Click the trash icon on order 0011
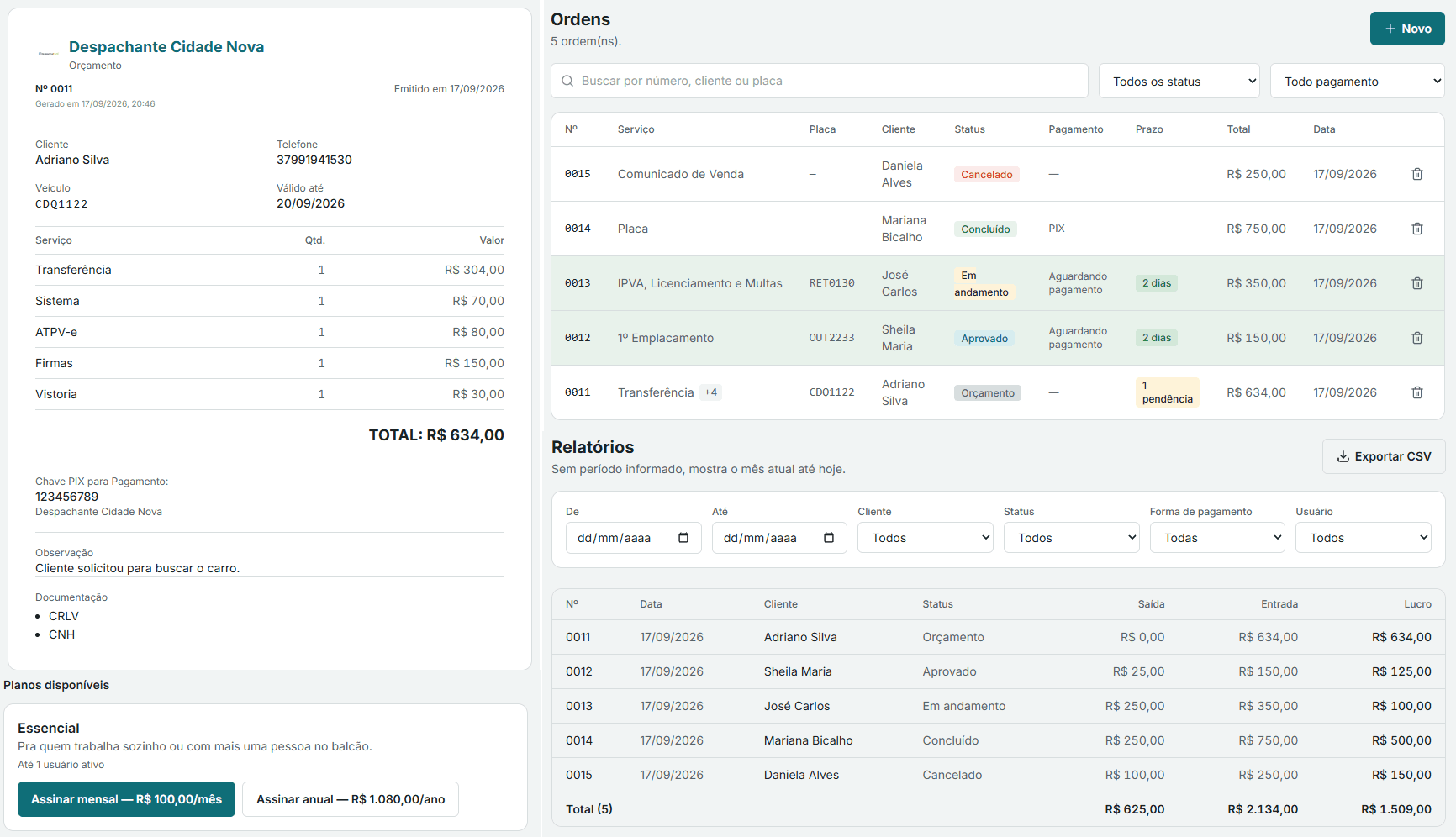This screenshot has width=1456, height=837. 1417,392
